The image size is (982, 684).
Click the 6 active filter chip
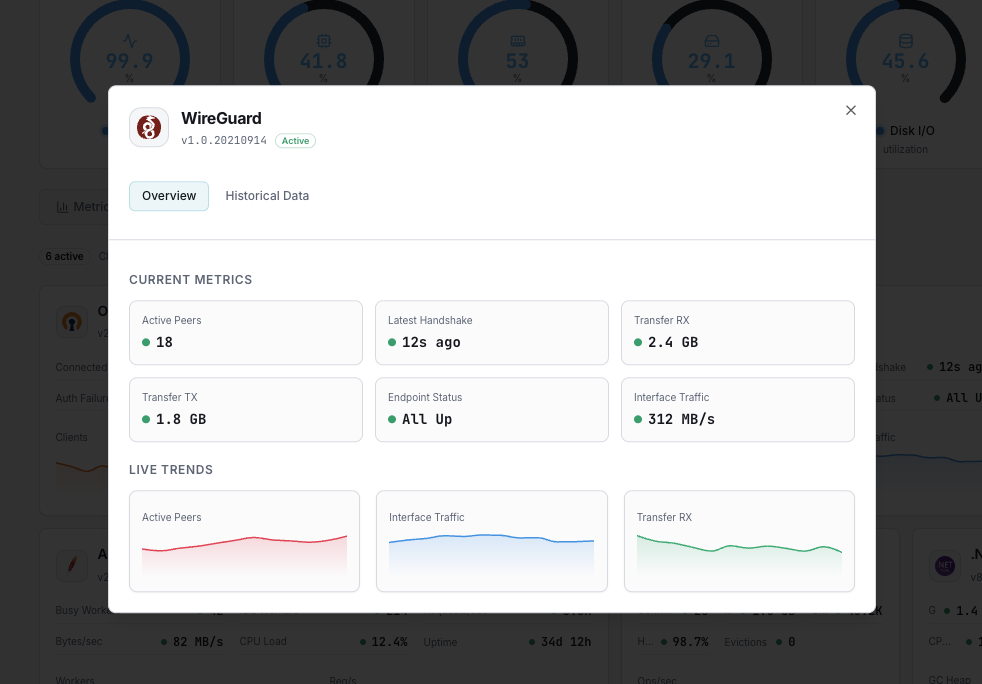[64, 256]
